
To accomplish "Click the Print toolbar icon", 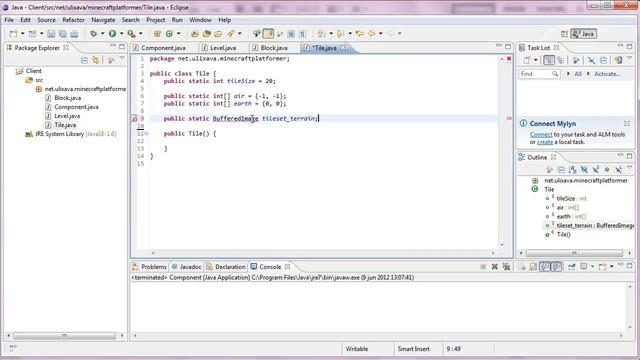I will point(74,34).
